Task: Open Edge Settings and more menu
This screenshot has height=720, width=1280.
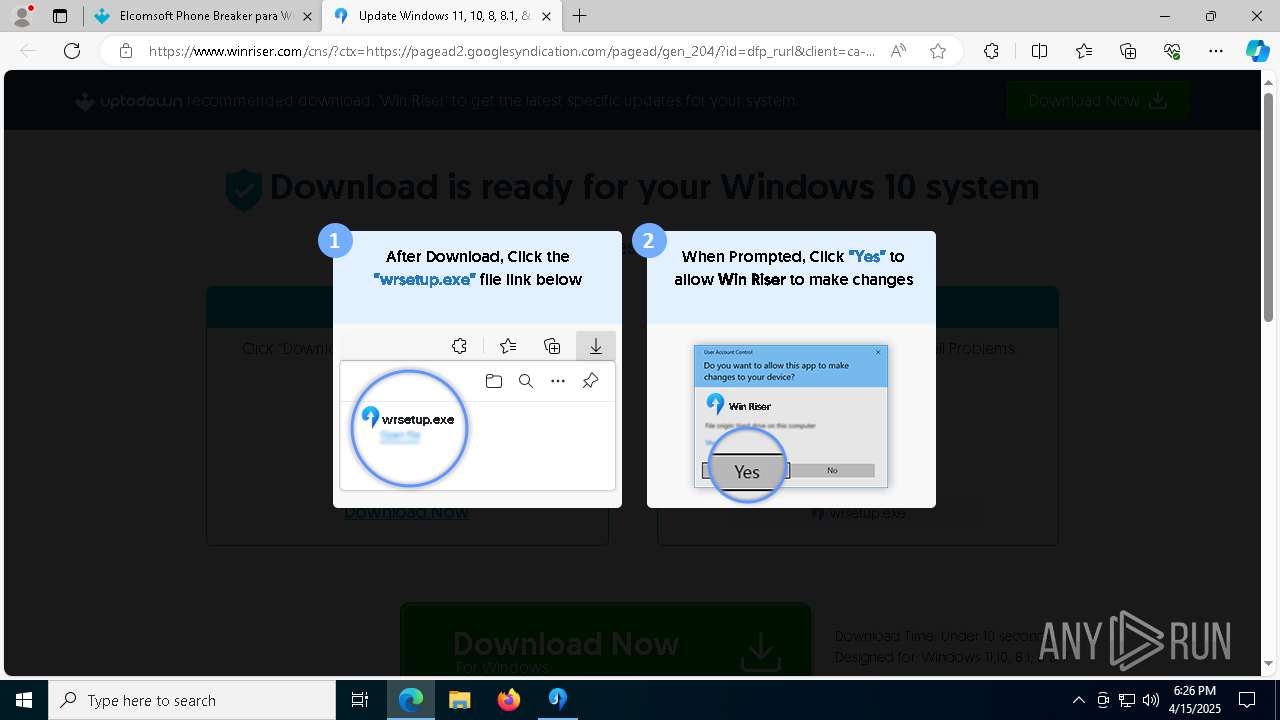Action: point(1216,51)
